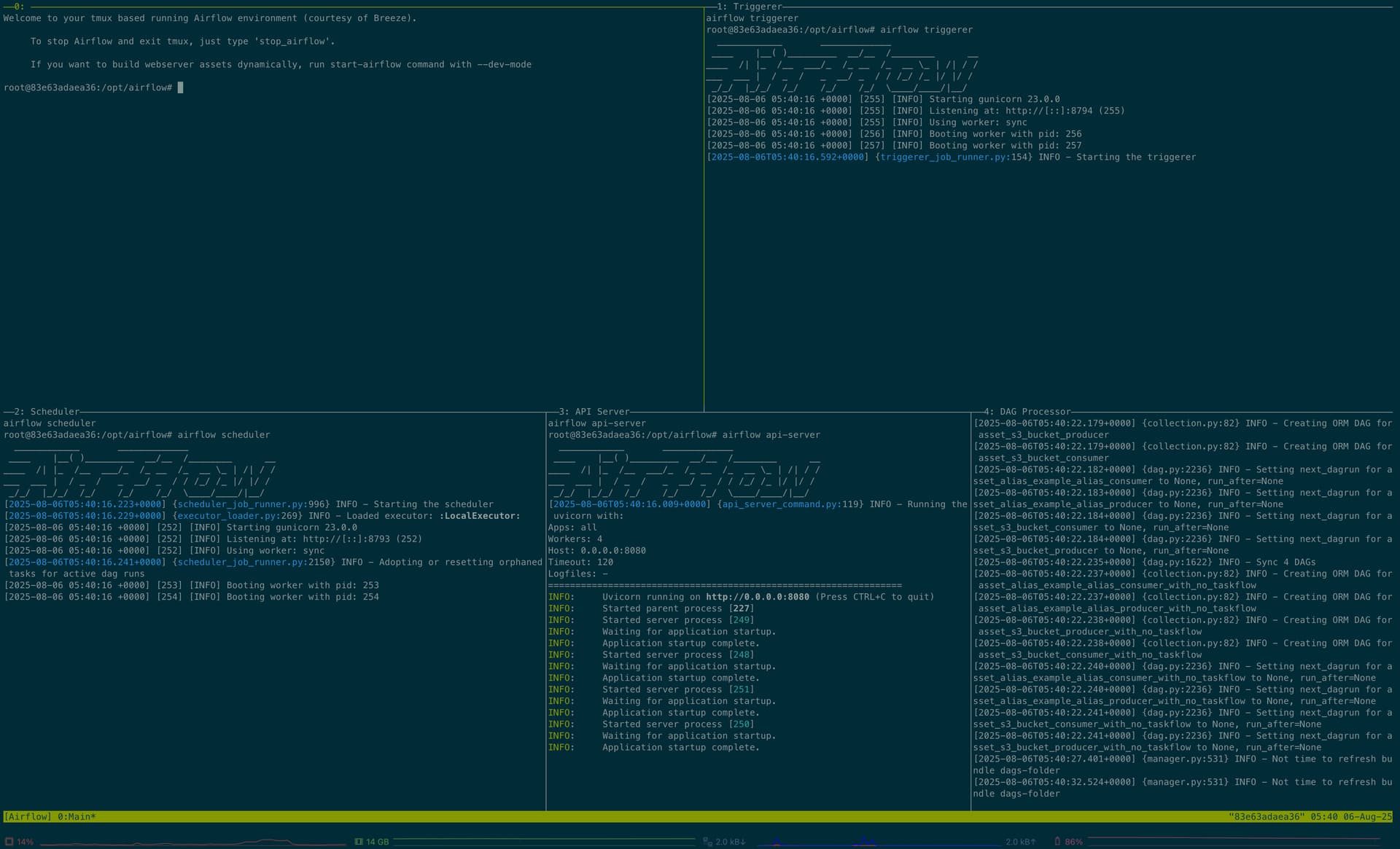Click the welcome line mentioning Breeze
This screenshot has height=849, width=1400.
tap(210, 18)
